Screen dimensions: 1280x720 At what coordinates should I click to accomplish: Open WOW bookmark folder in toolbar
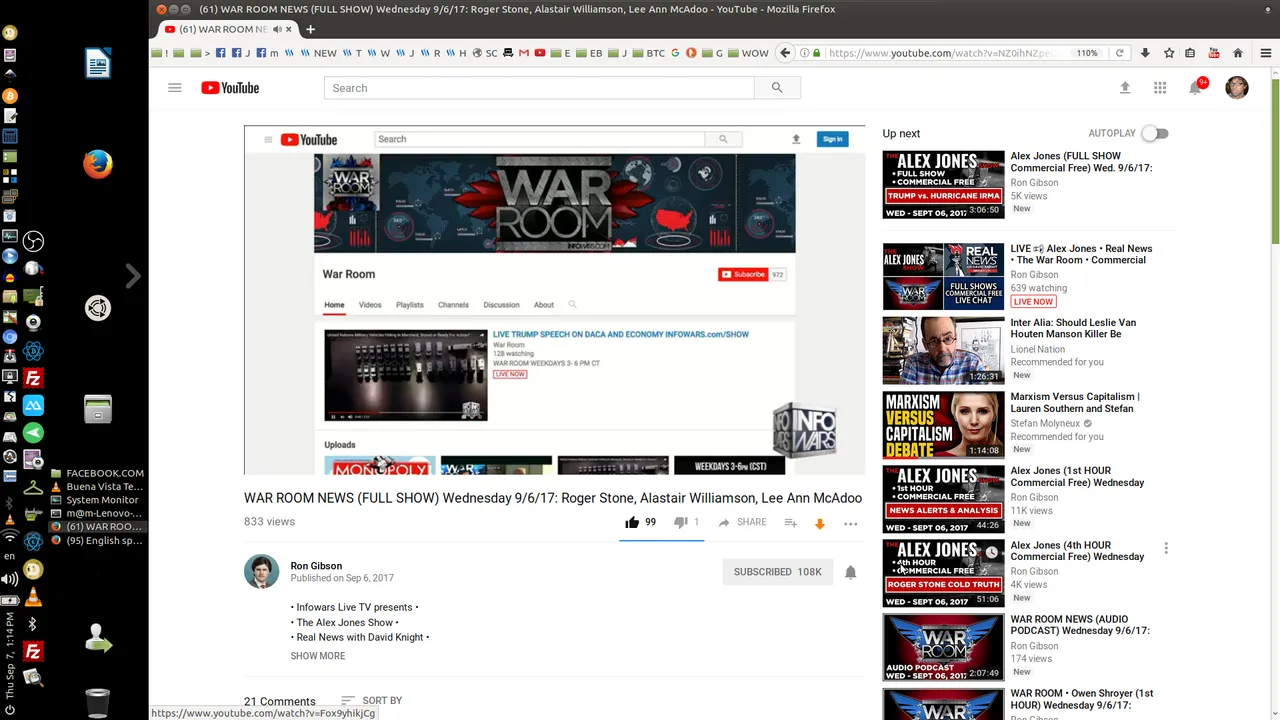click(x=748, y=53)
